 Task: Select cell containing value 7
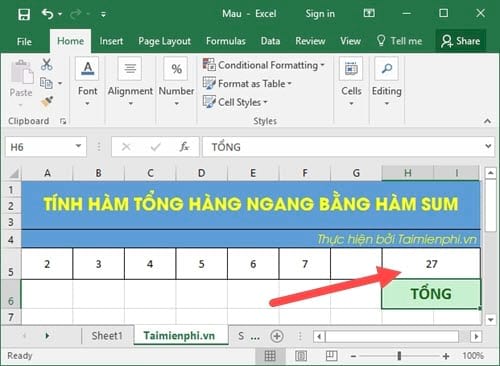pyautogui.click(x=304, y=264)
